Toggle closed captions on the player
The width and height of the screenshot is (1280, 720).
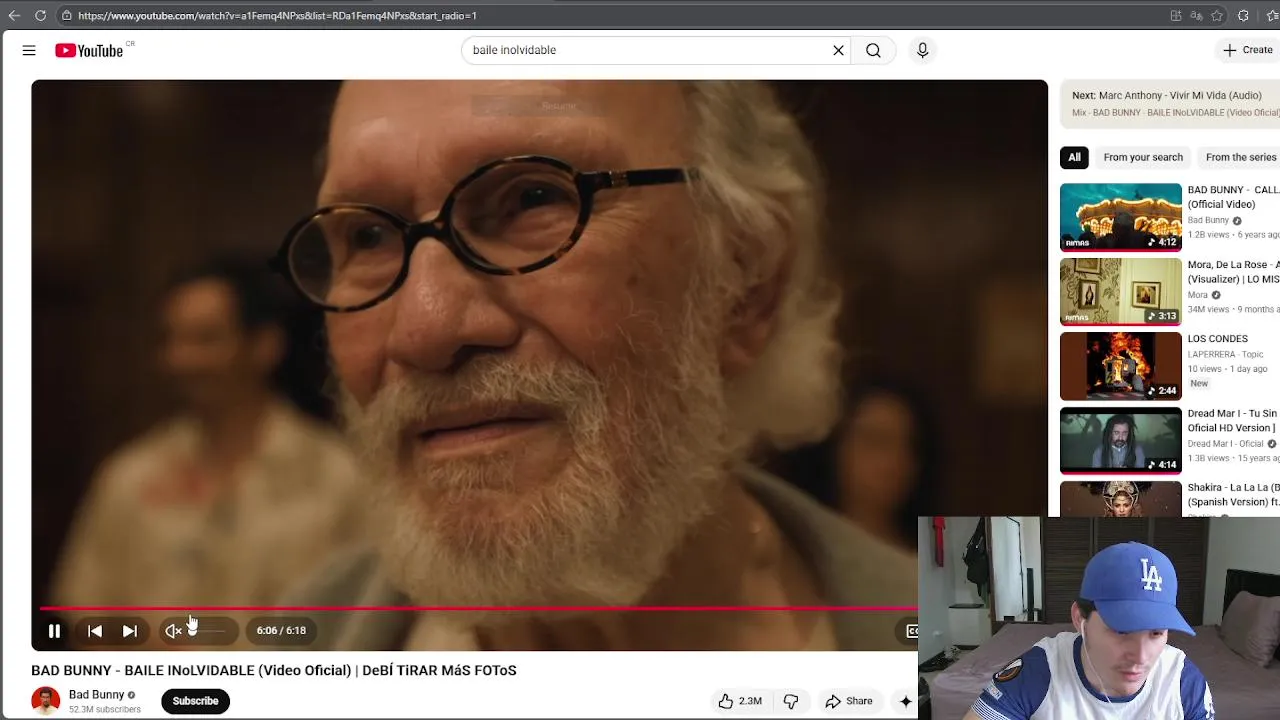(911, 631)
